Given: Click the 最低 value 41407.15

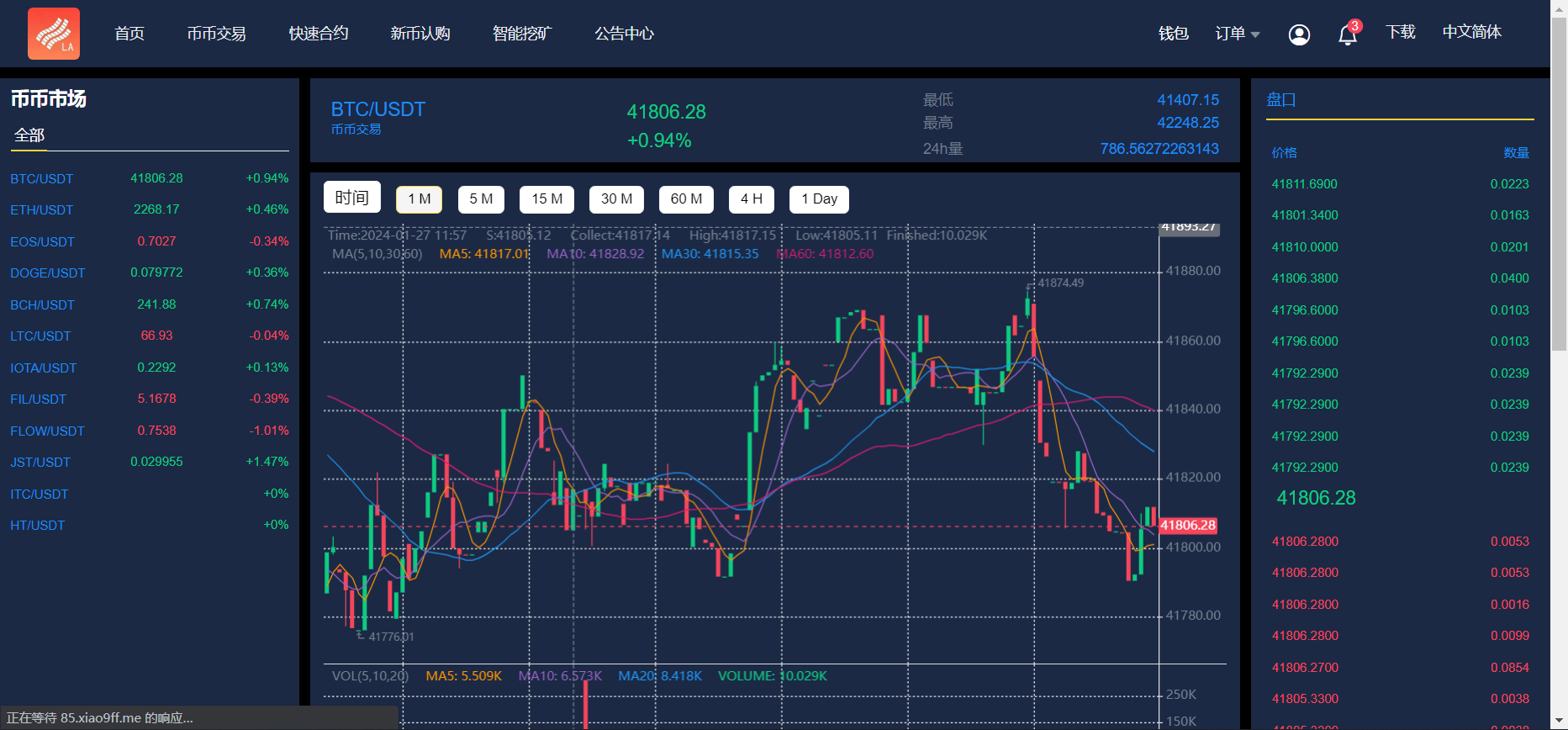Looking at the screenshot, I should pyautogui.click(x=1188, y=100).
